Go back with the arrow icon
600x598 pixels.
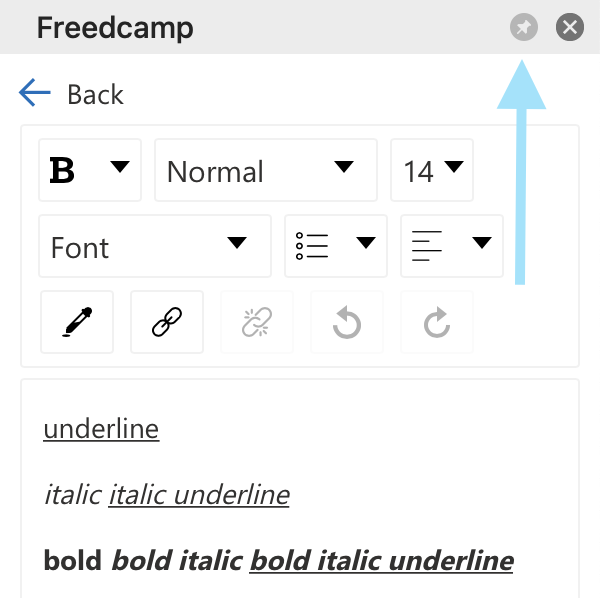(35, 94)
